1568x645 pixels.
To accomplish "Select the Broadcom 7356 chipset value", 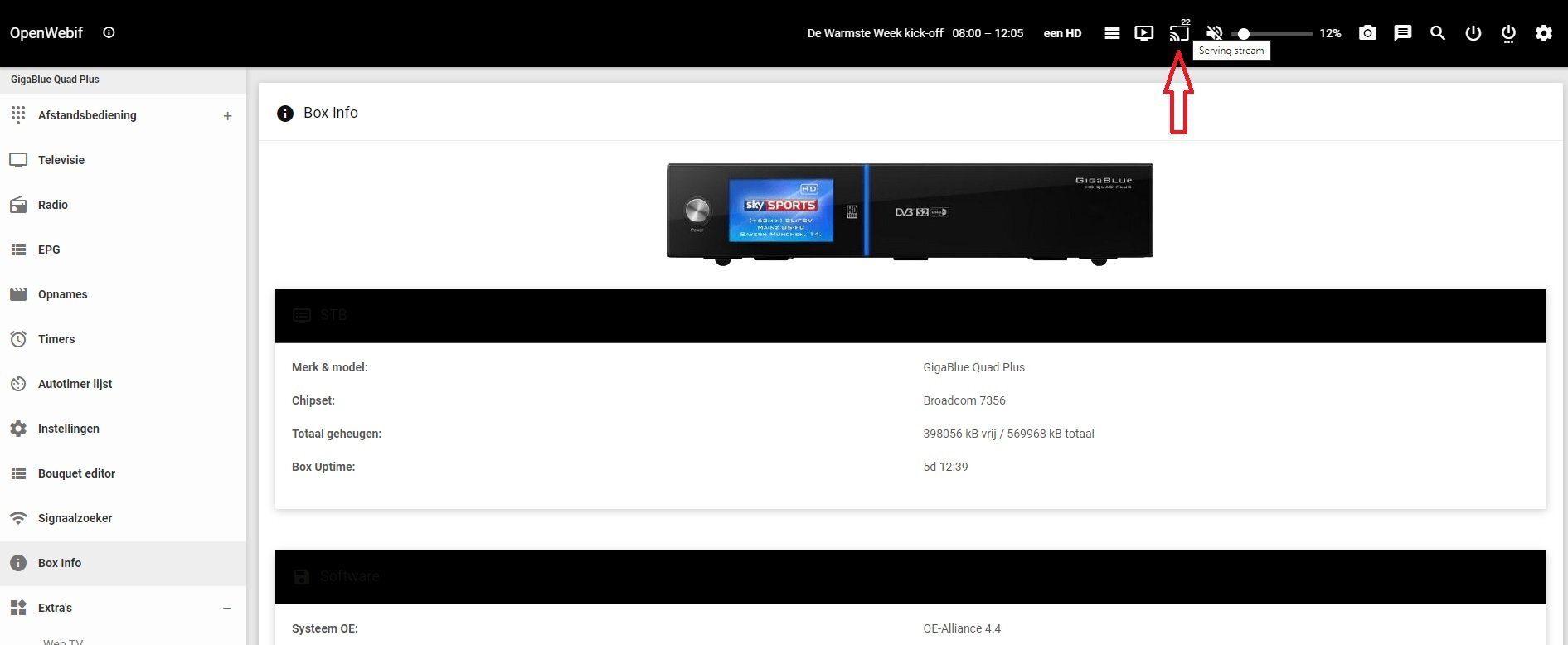I will (964, 400).
